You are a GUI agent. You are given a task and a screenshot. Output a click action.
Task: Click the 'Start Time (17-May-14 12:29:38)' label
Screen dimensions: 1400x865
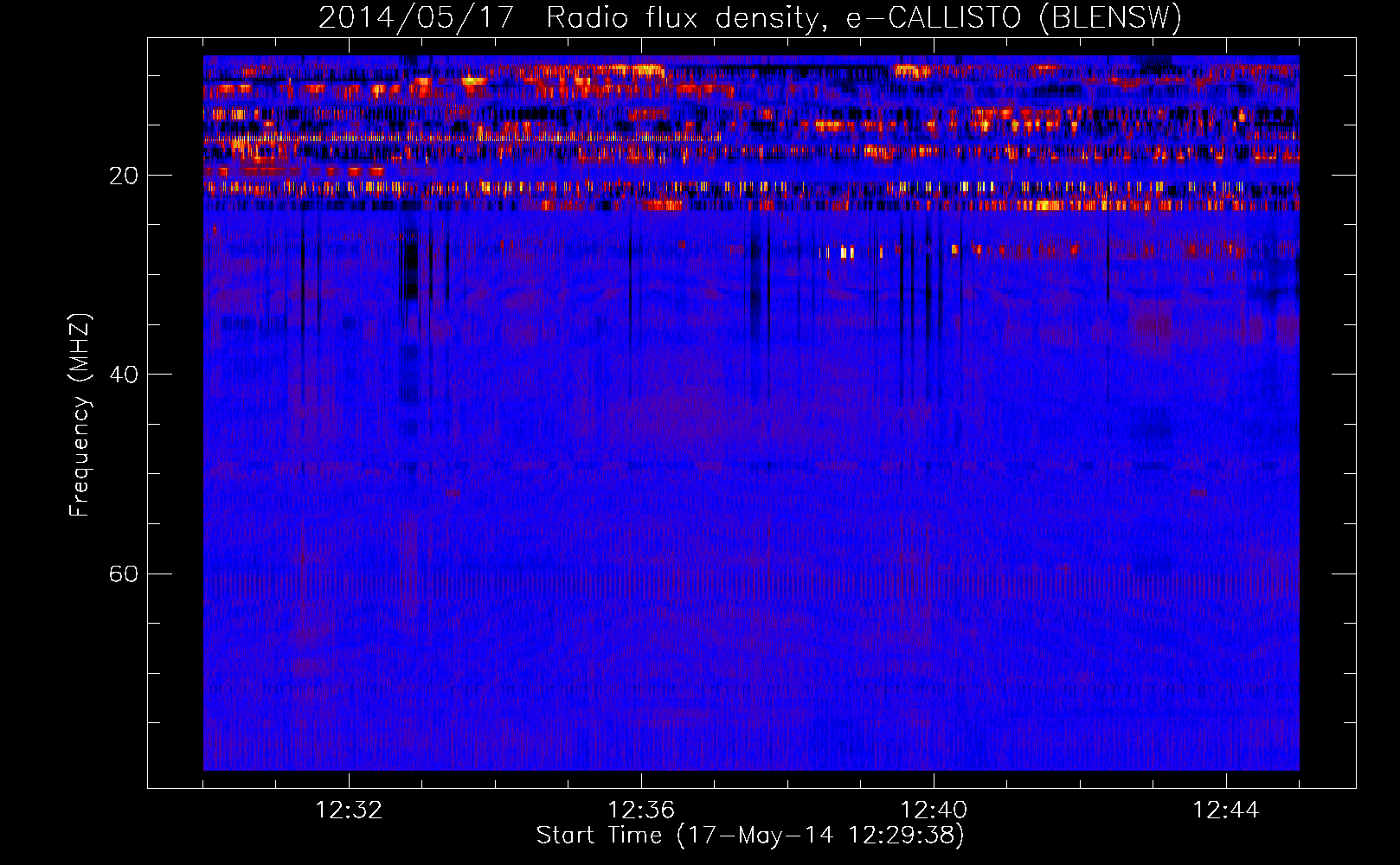click(x=750, y=836)
